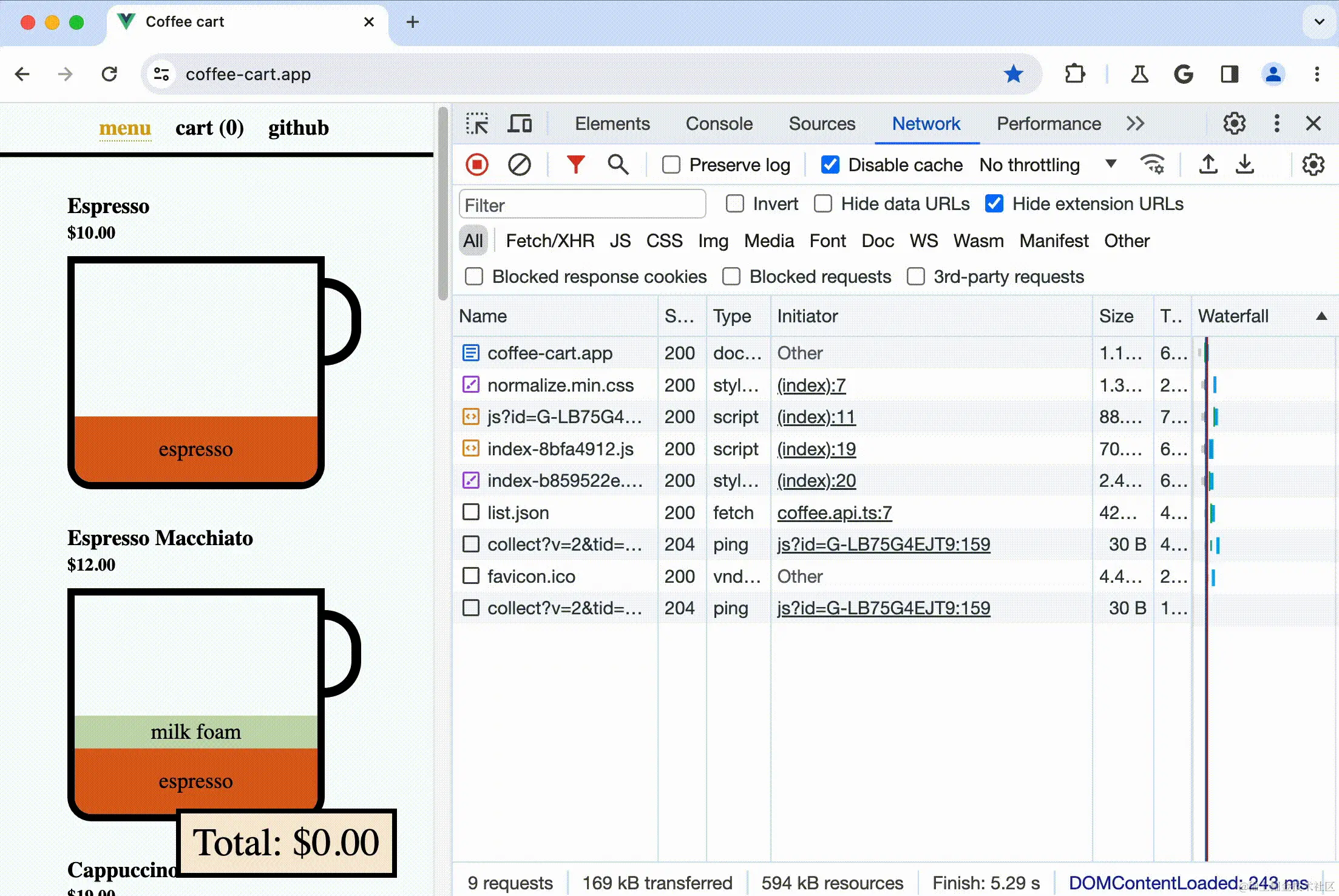Clear the network log

pyautogui.click(x=519, y=165)
